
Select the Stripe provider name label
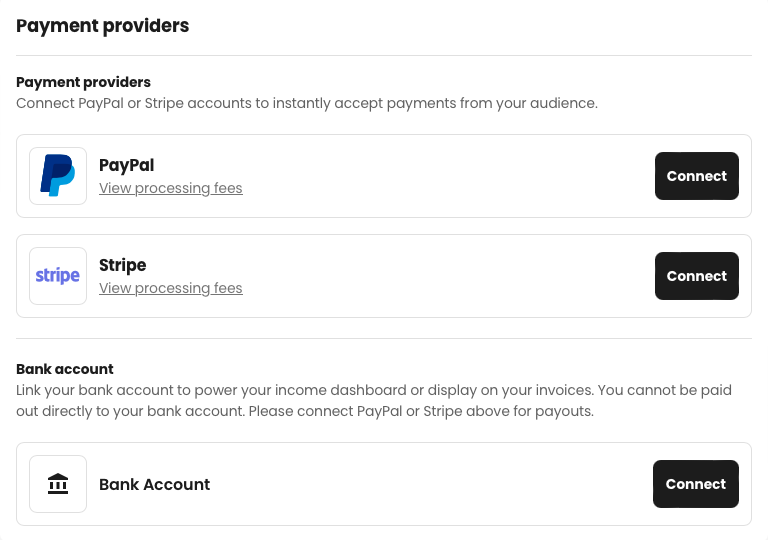coord(122,265)
